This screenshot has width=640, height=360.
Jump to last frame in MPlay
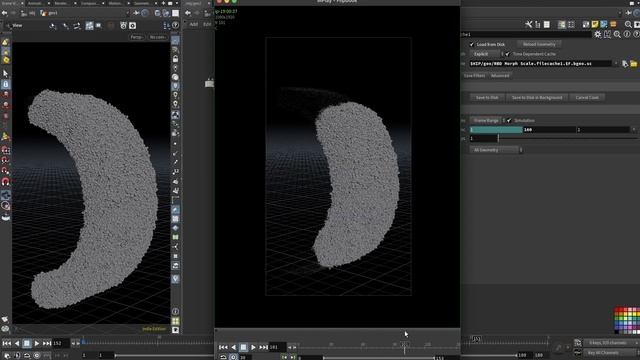point(264,347)
